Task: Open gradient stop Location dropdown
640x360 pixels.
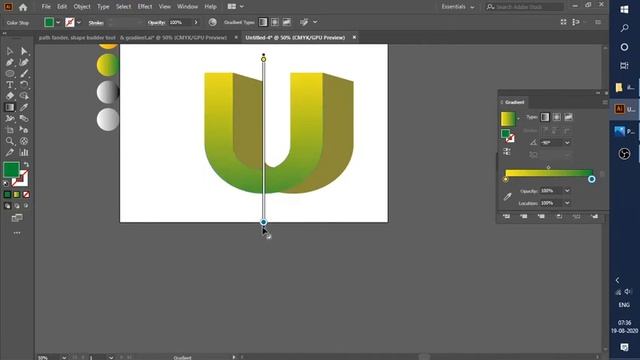Action: 567,203
